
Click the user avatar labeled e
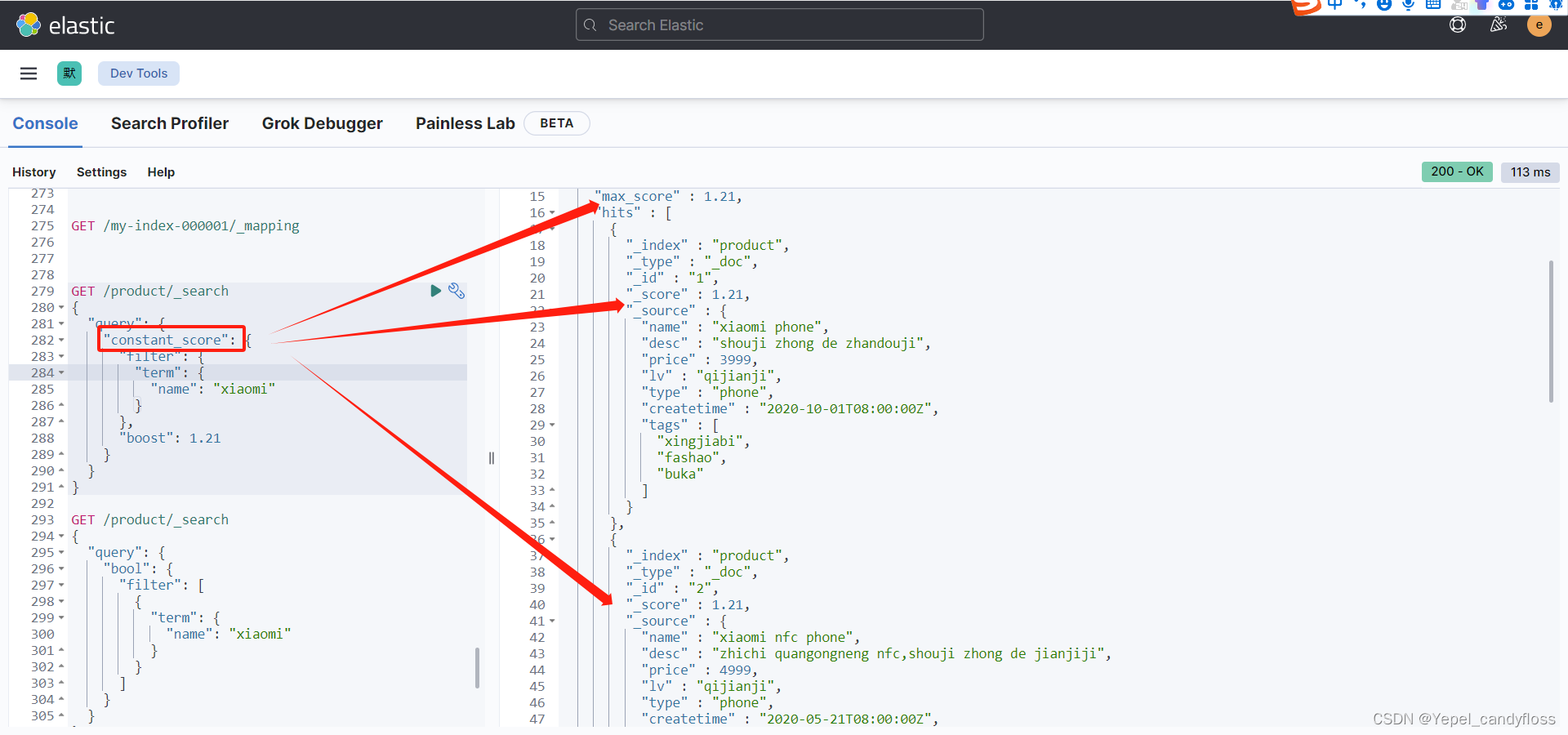(1540, 25)
